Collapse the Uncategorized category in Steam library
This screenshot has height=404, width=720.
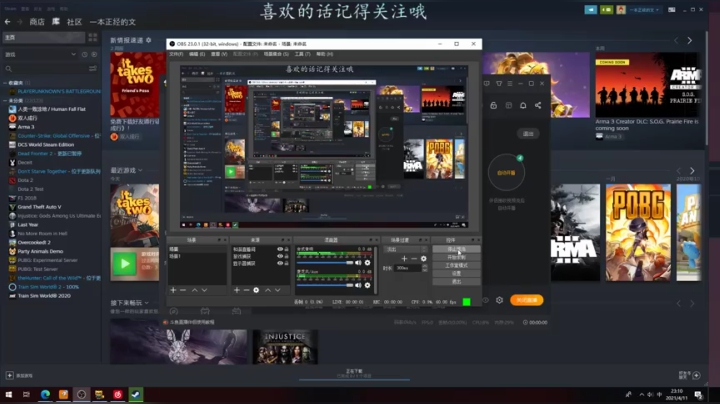tap(5, 101)
